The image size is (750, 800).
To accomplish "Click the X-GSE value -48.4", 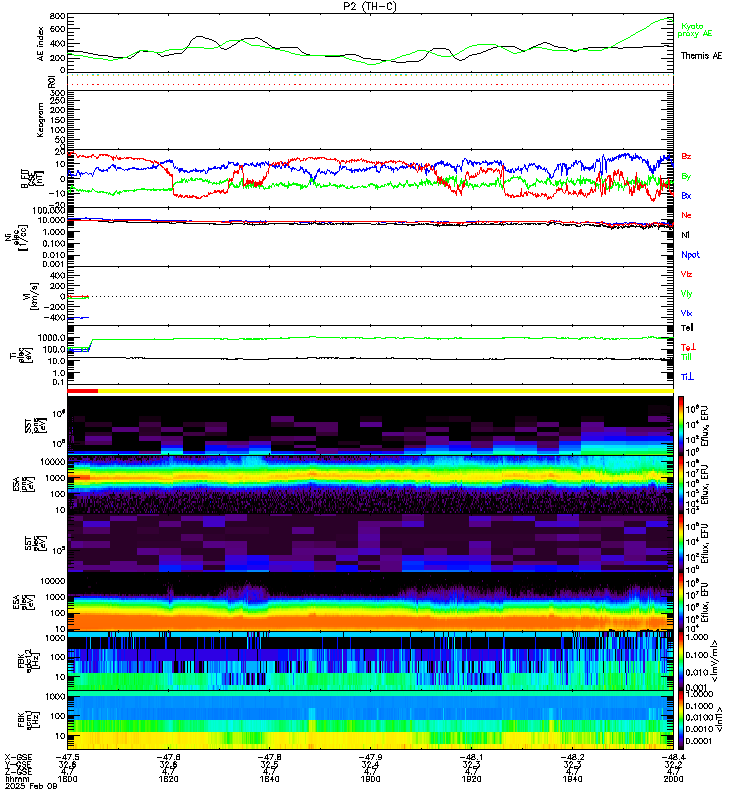I will 673,757.
